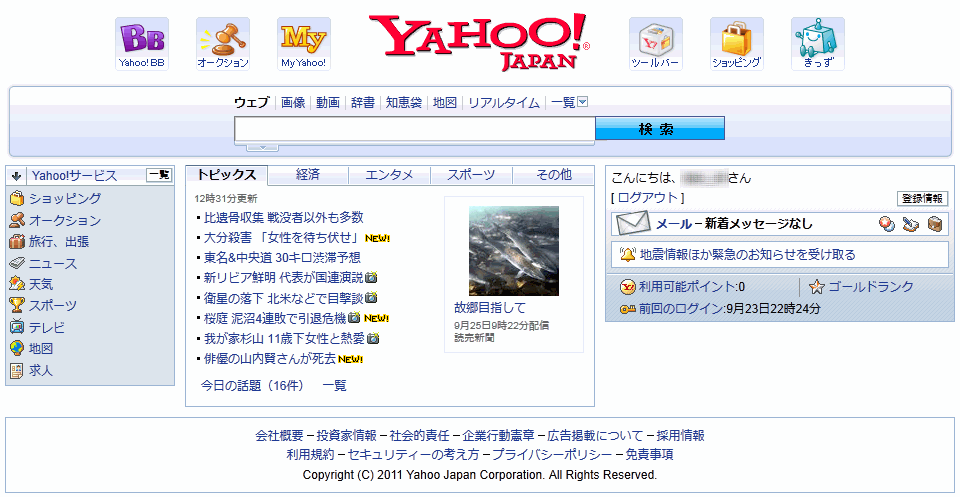Click the box icon at mail row end
Image resolution: width=960 pixels, height=497 pixels.
click(934, 225)
